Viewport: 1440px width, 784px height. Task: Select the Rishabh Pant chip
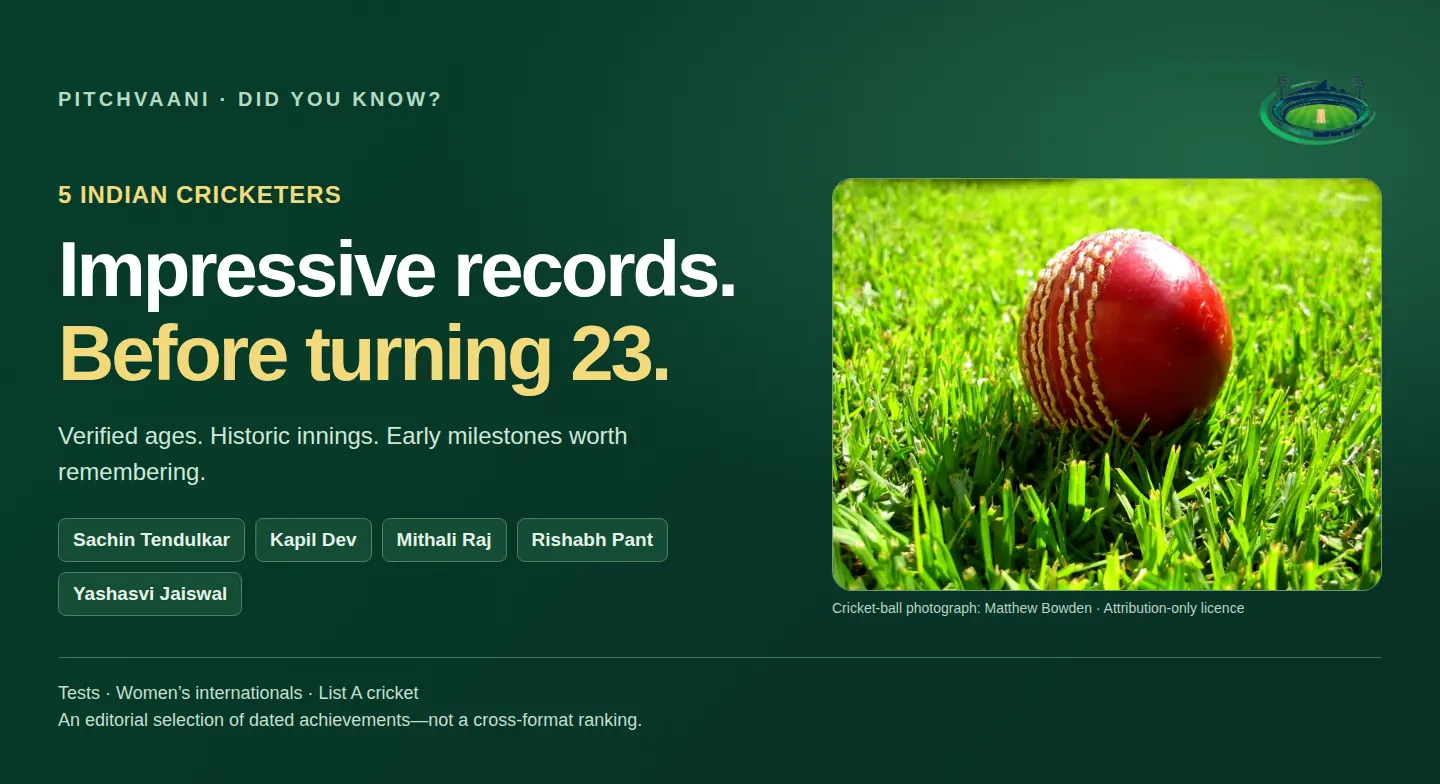click(x=592, y=540)
